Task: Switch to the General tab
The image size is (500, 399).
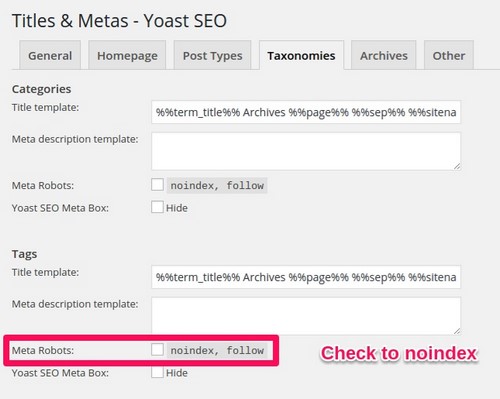Action: 50,55
